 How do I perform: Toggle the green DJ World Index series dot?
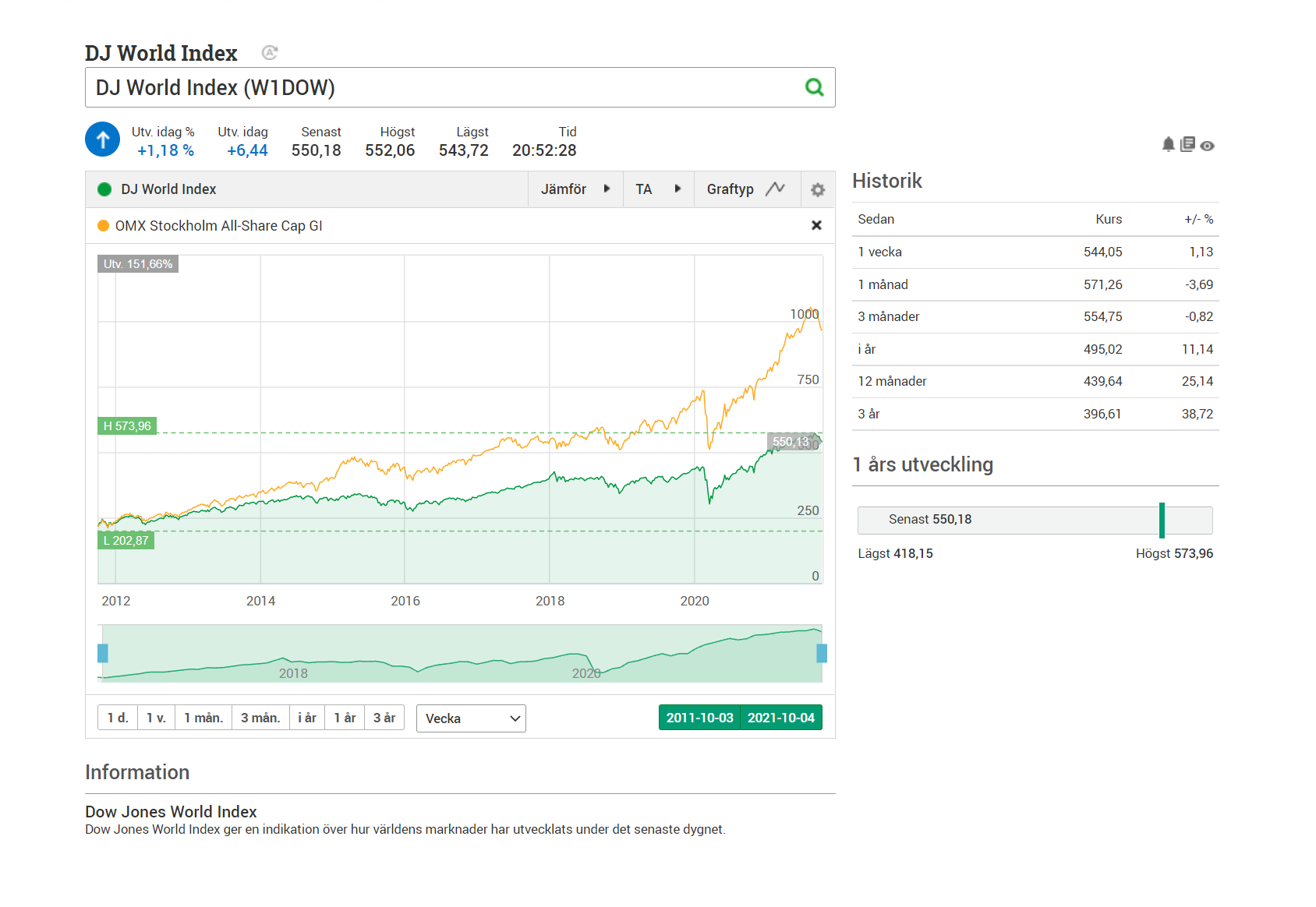pos(104,189)
